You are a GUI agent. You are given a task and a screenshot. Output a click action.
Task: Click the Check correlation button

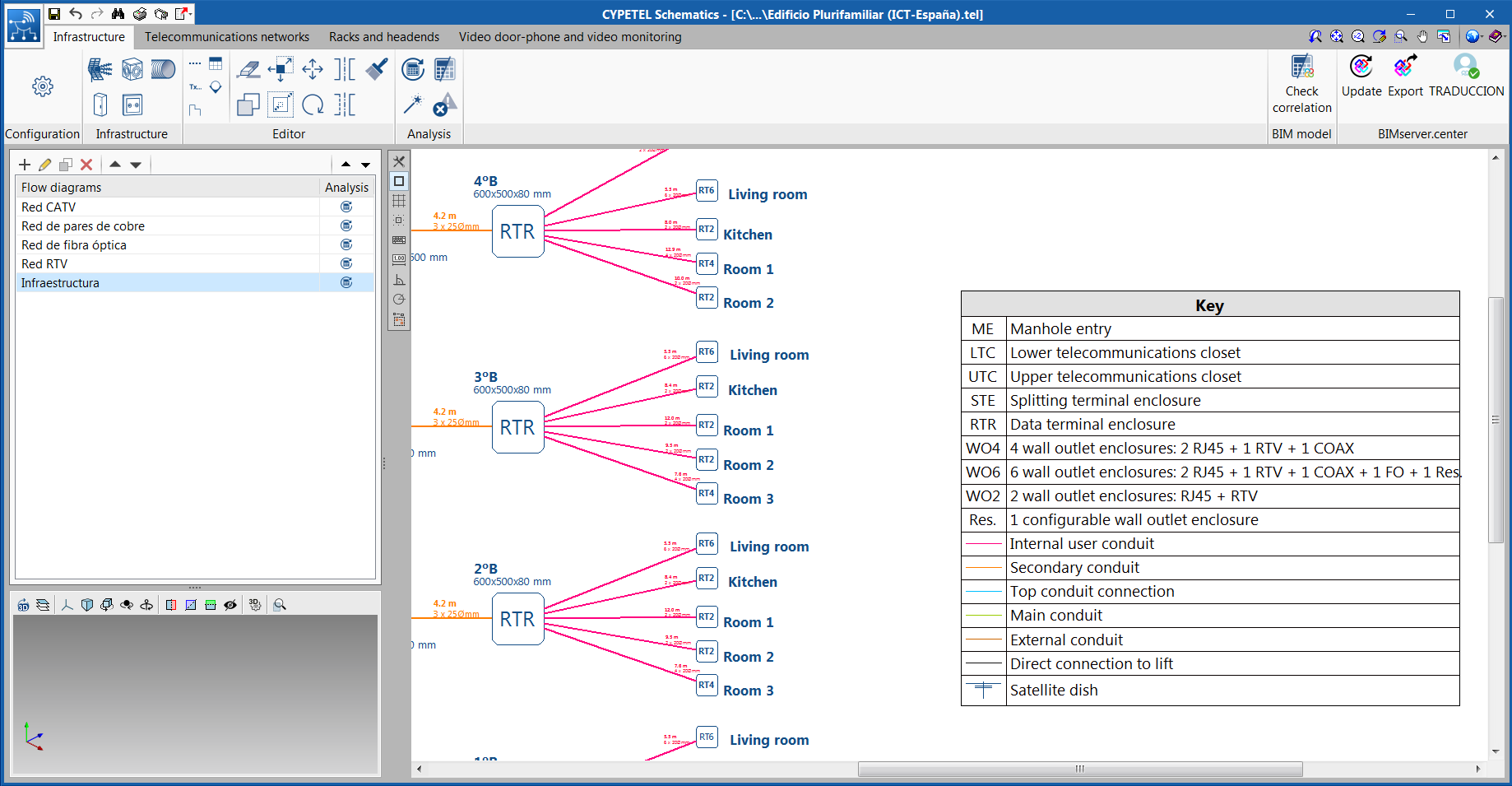pyautogui.click(x=1301, y=82)
